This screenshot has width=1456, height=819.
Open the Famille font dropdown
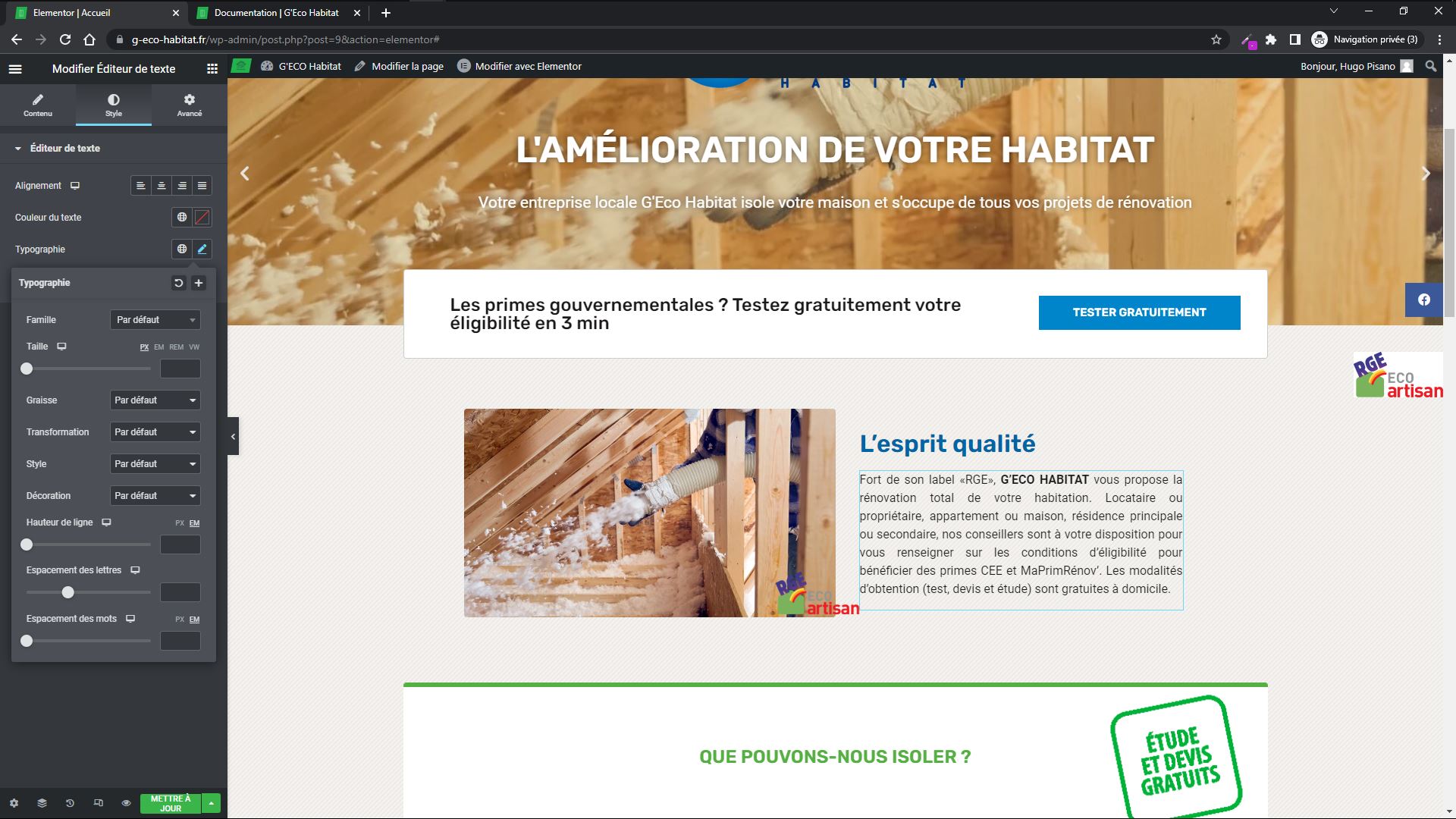[155, 320]
